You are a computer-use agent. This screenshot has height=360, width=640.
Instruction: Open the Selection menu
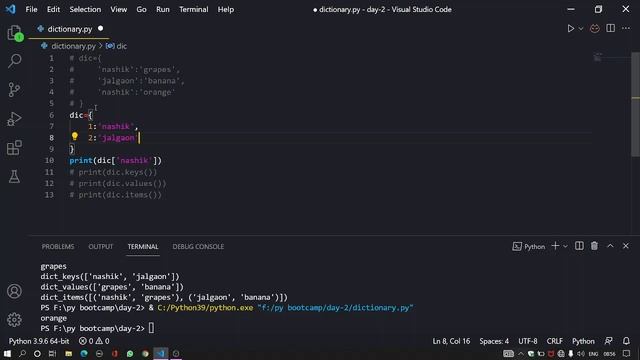tap(85, 9)
